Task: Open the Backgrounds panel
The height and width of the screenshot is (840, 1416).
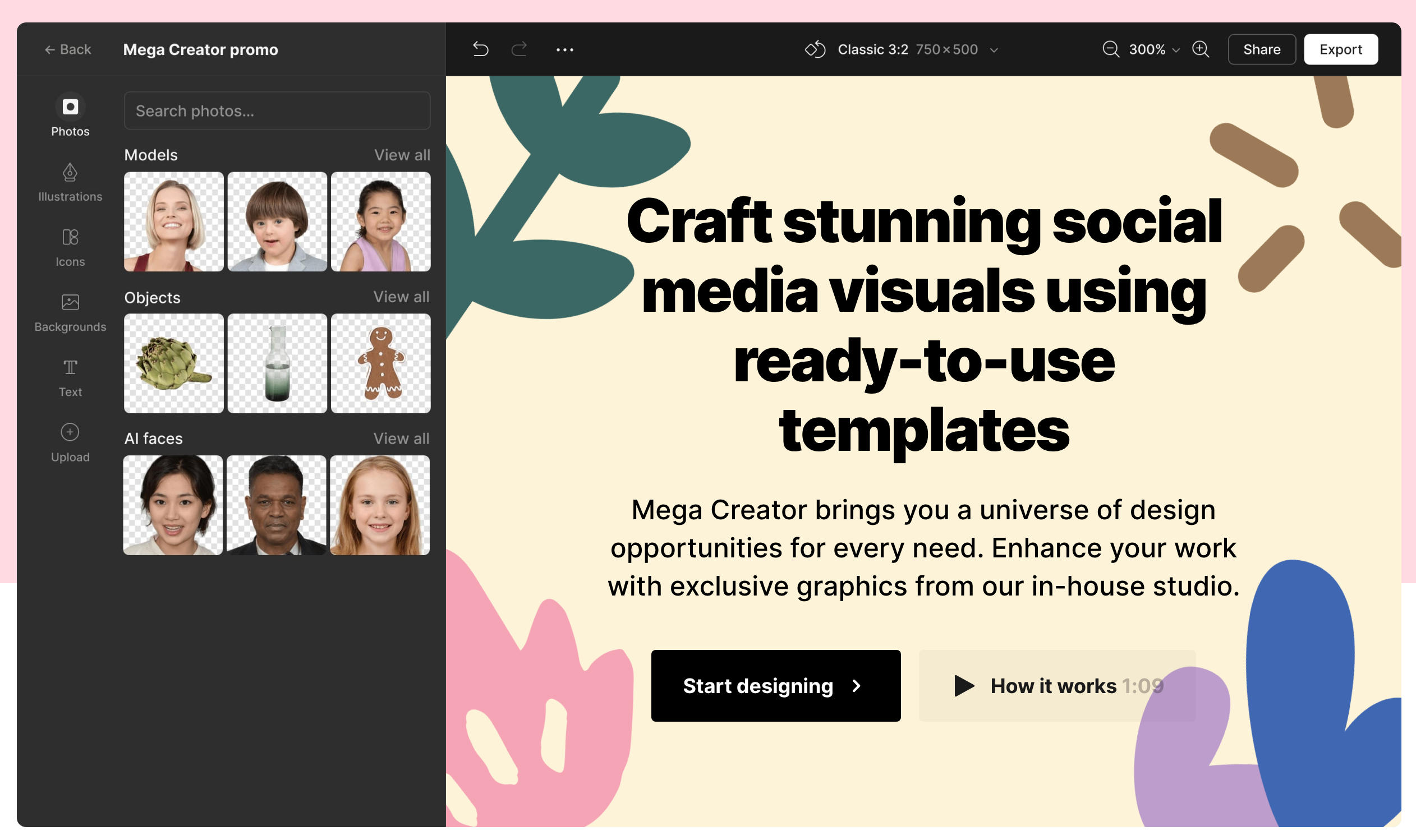Action: point(70,312)
